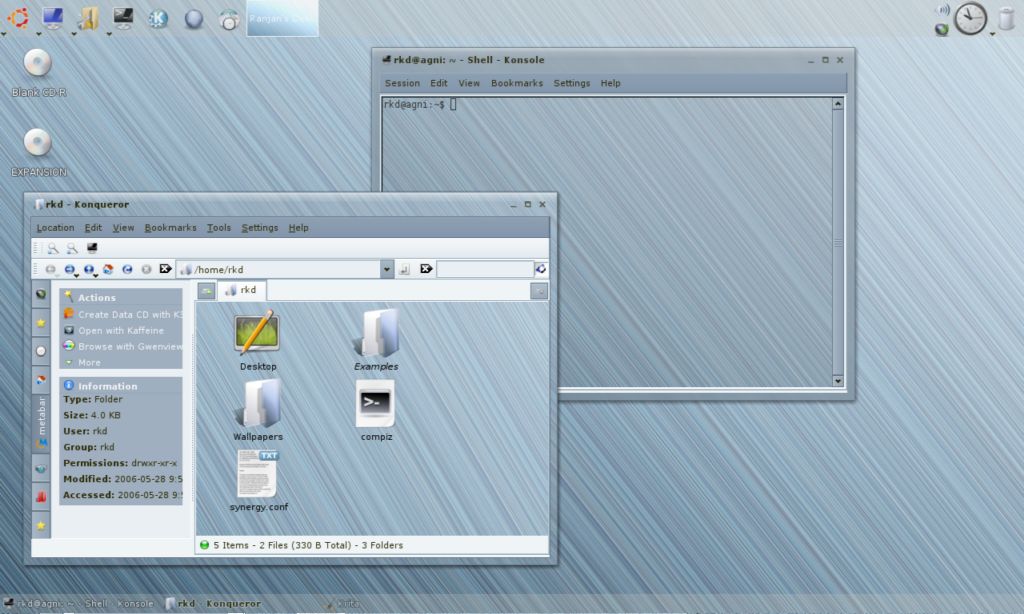The width and height of the screenshot is (1024, 614).
Task: Click Create Data CD with K3b action
Action: tap(123, 314)
